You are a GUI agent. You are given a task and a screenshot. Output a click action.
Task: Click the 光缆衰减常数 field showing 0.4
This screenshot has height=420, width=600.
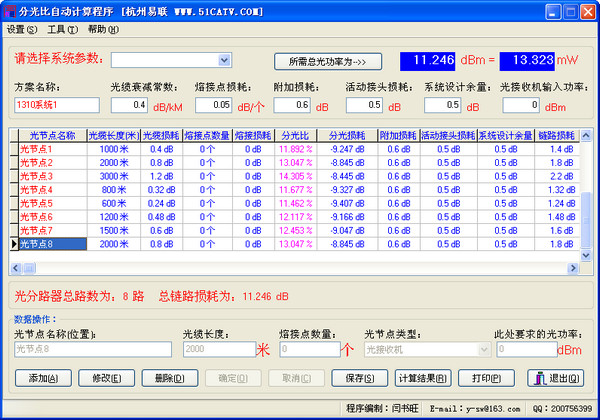(129, 105)
